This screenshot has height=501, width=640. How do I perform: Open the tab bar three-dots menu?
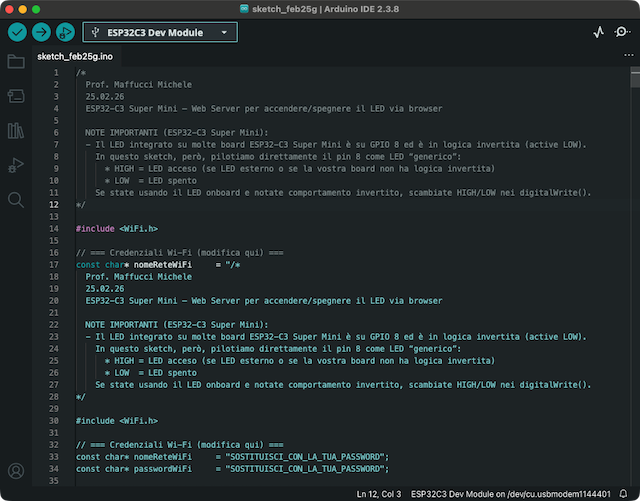point(628,54)
